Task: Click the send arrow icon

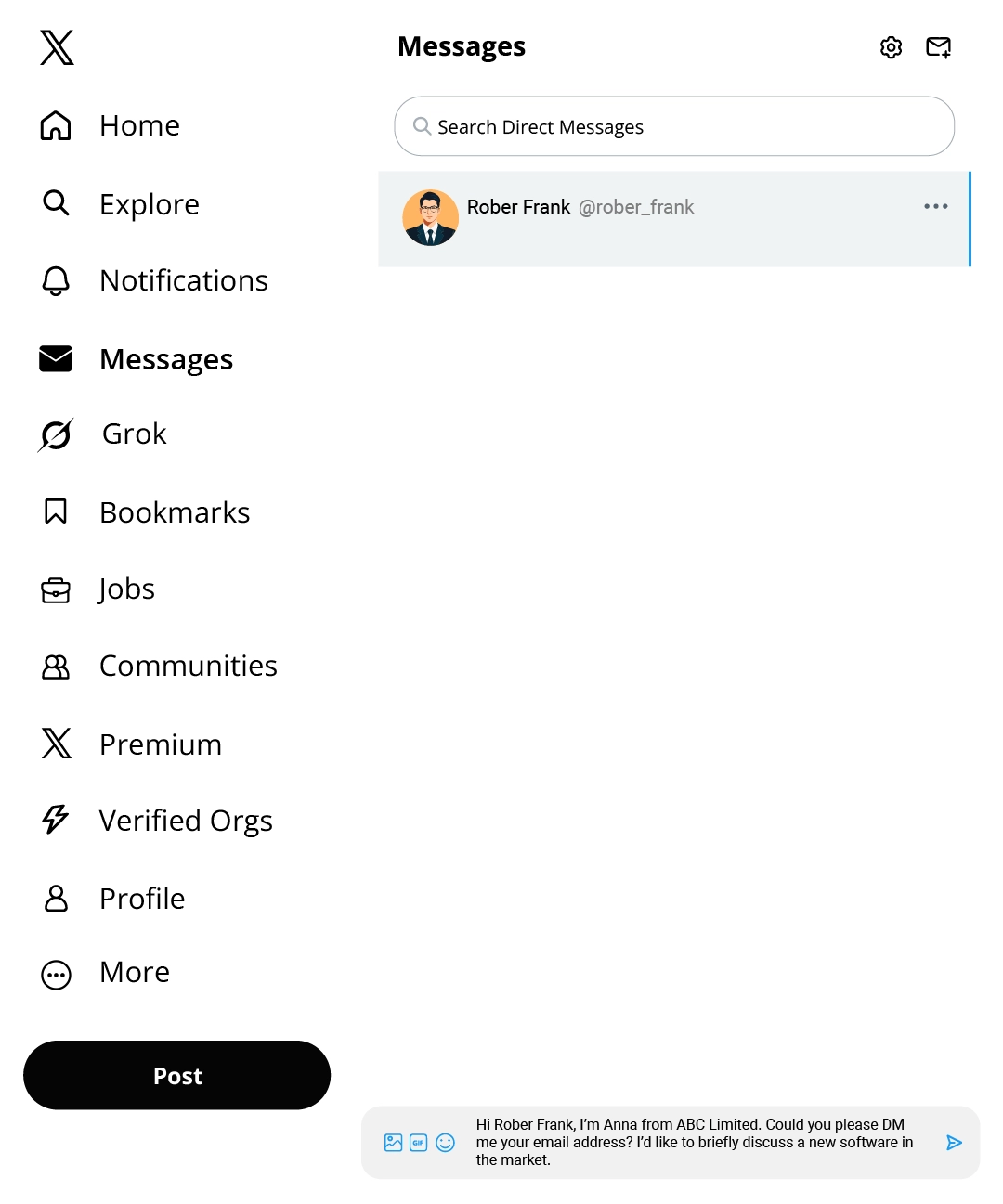Action: tap(954, 1143)
